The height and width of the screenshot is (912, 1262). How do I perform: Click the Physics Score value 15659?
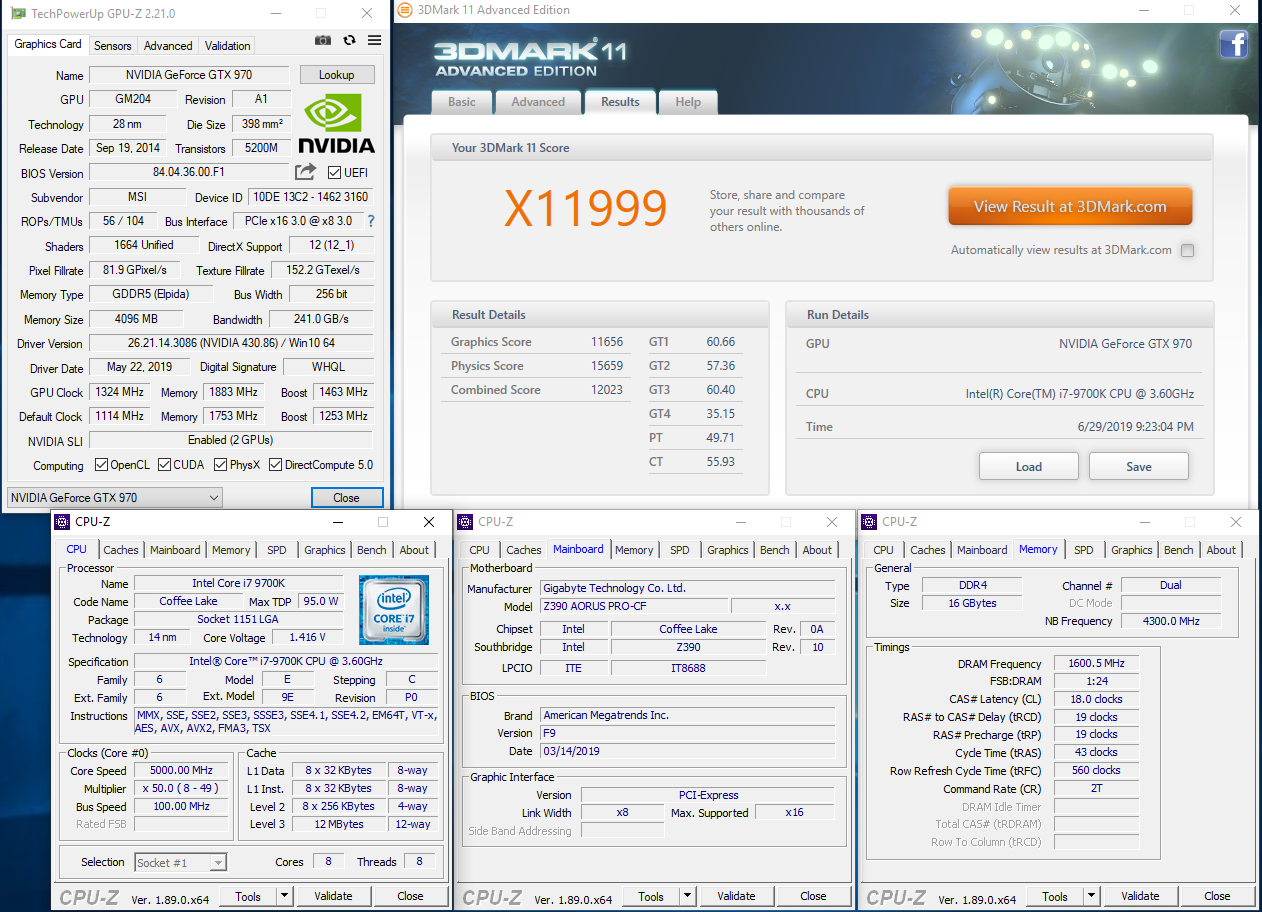pyautogui.click(x=609, y=366)
